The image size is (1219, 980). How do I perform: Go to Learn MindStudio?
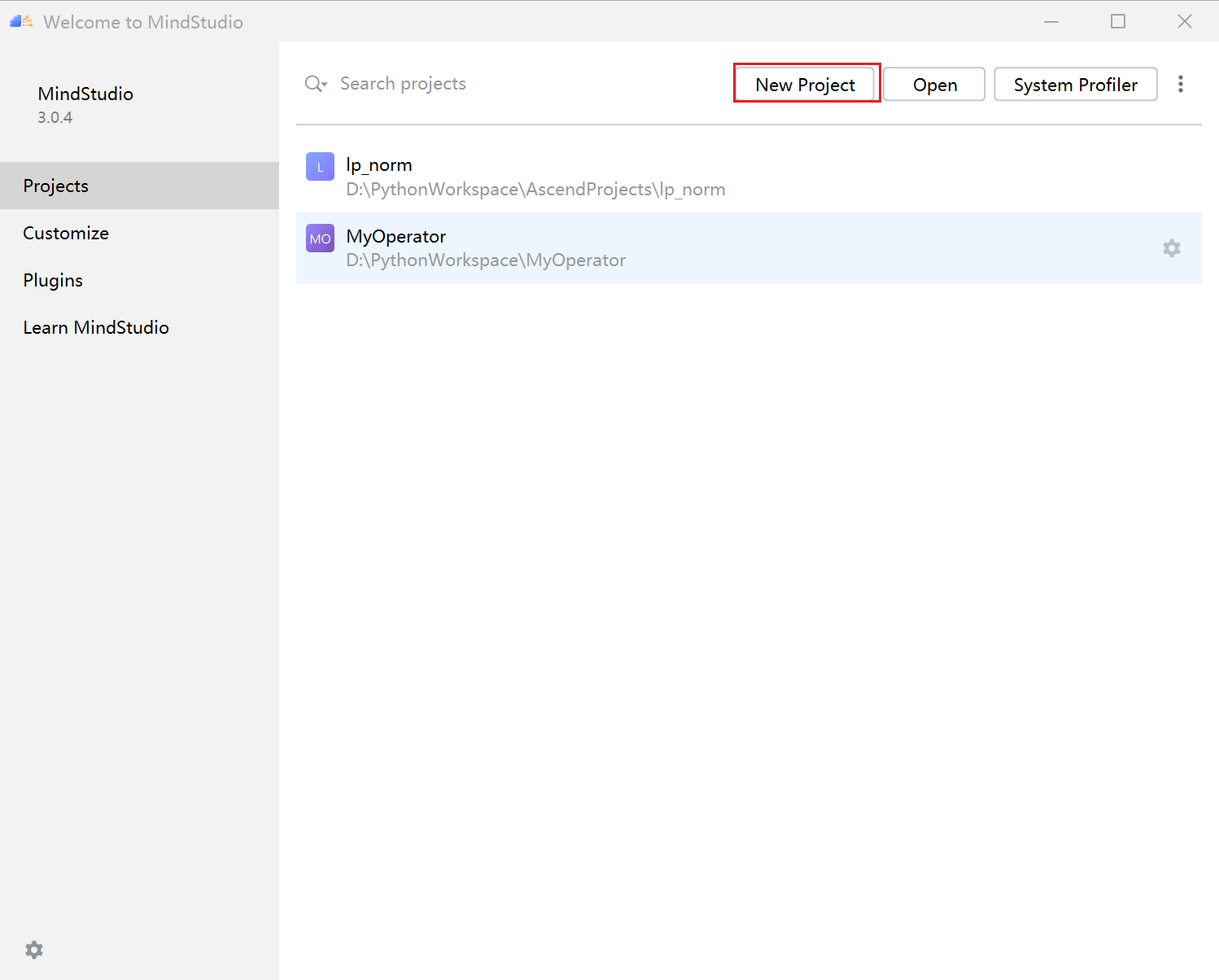(x=139, y=327)
